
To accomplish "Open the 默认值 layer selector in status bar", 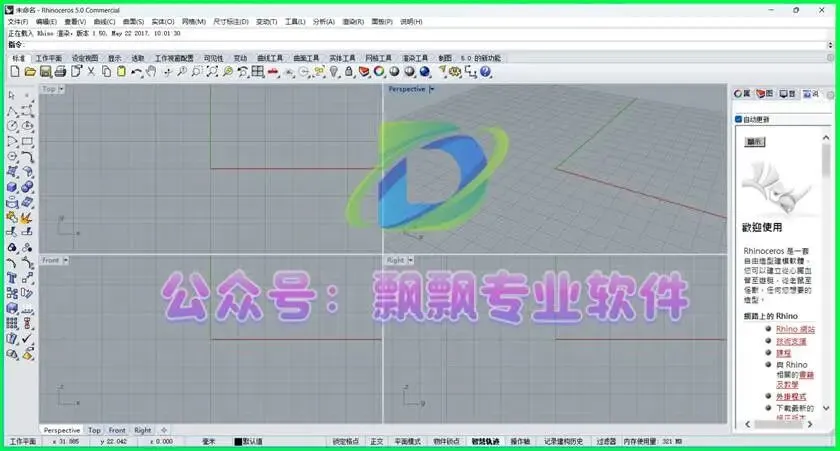I will 249,441.
